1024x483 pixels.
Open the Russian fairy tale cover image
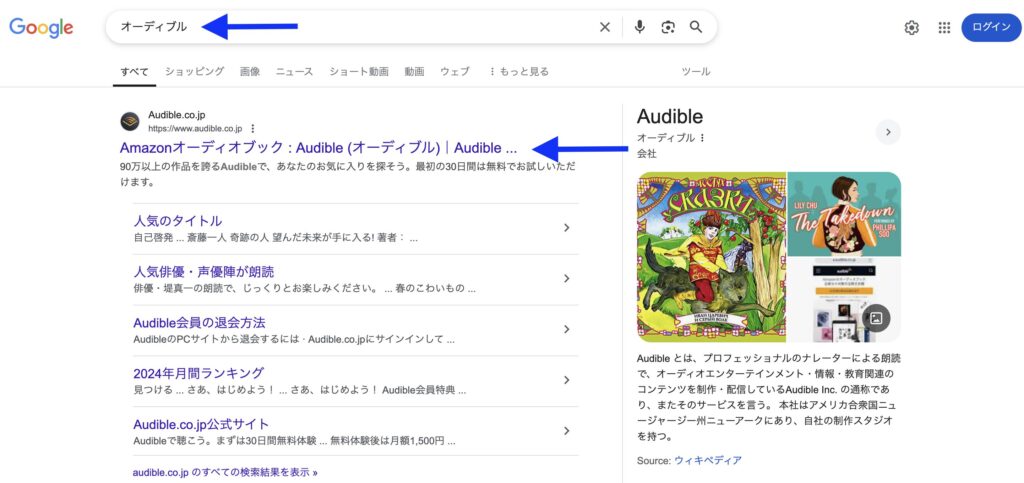click(711, 257)
